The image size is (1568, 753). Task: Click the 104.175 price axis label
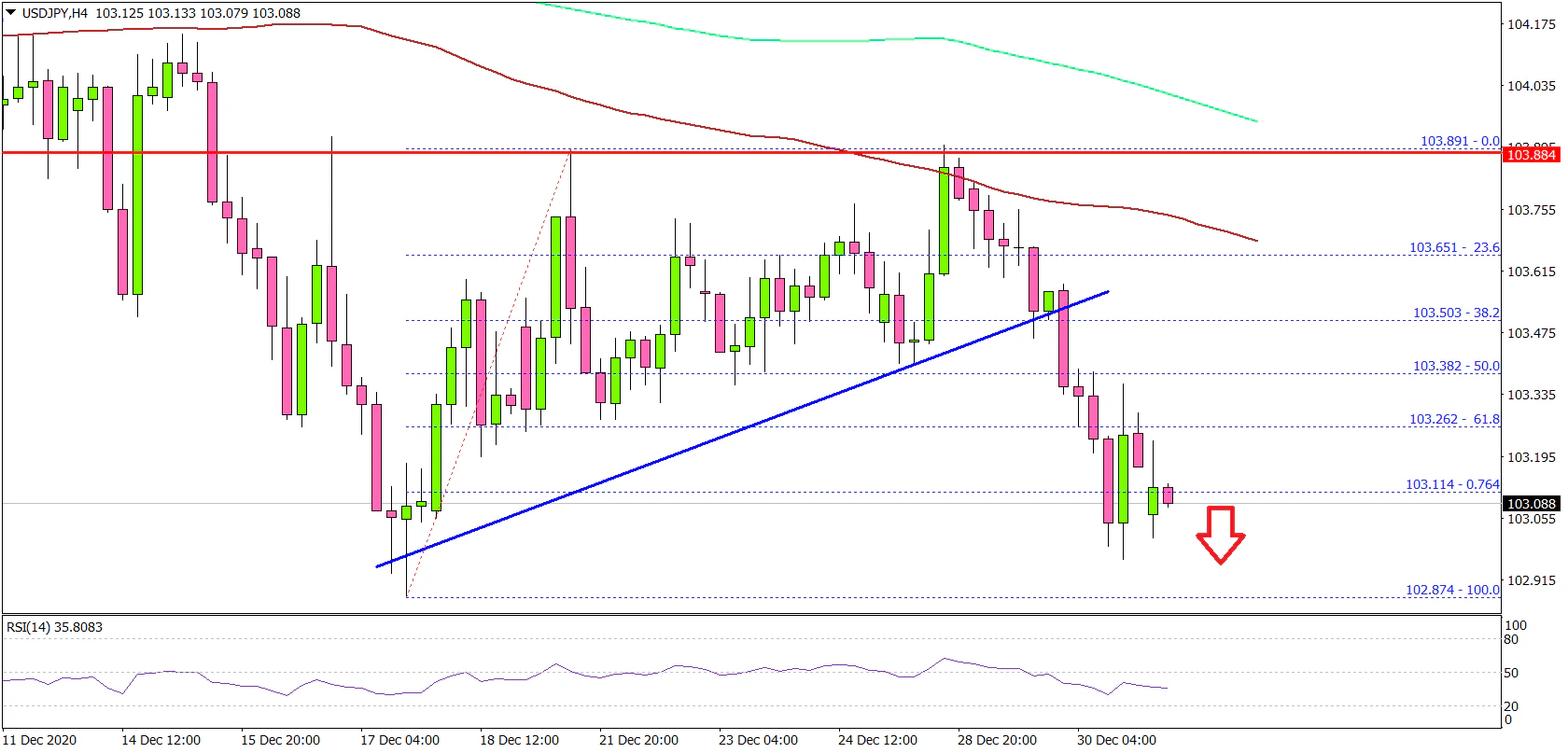pyautogui.click(x=1532, y=24)
